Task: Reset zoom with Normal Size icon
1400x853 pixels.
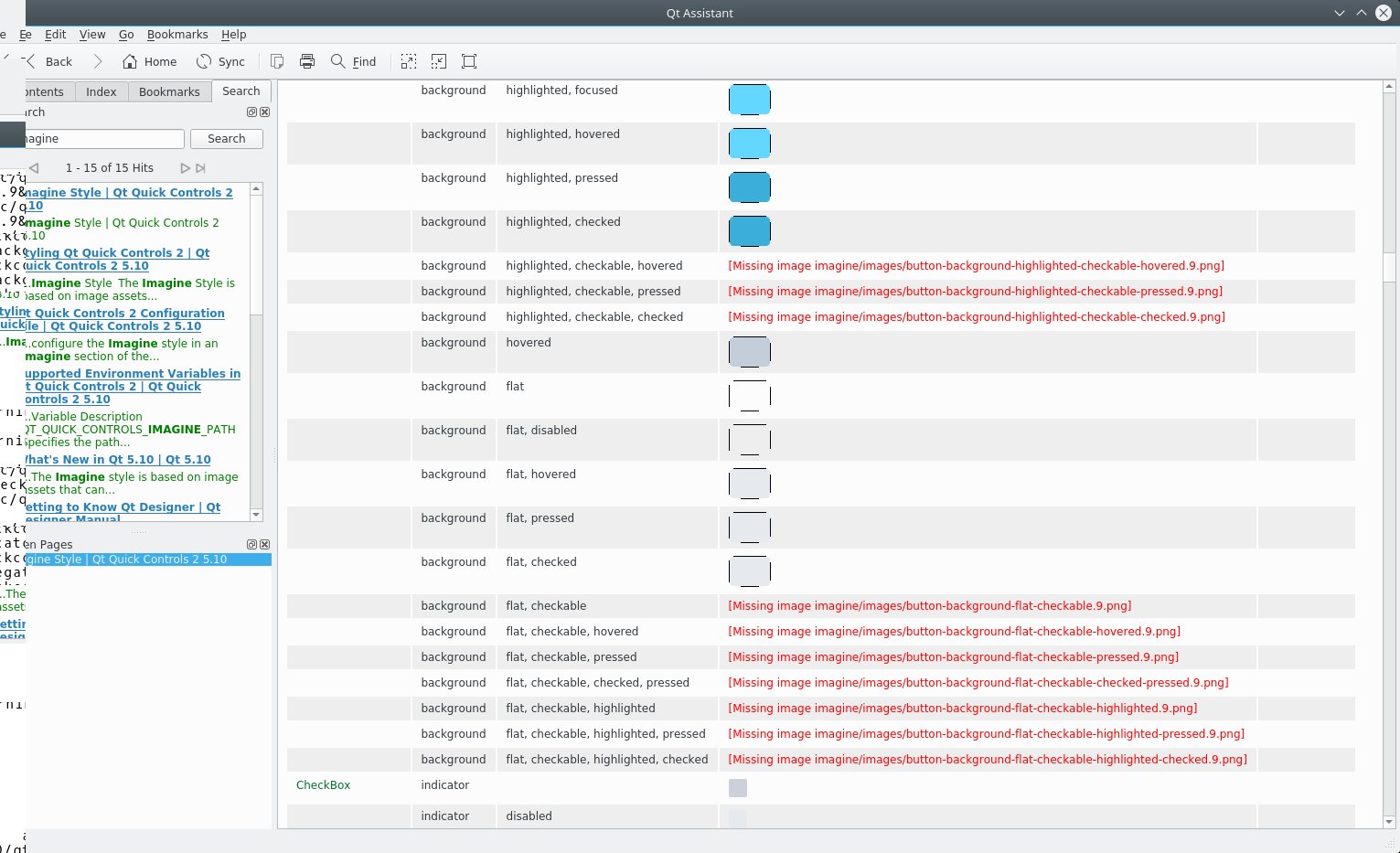Action: [469, 61]
